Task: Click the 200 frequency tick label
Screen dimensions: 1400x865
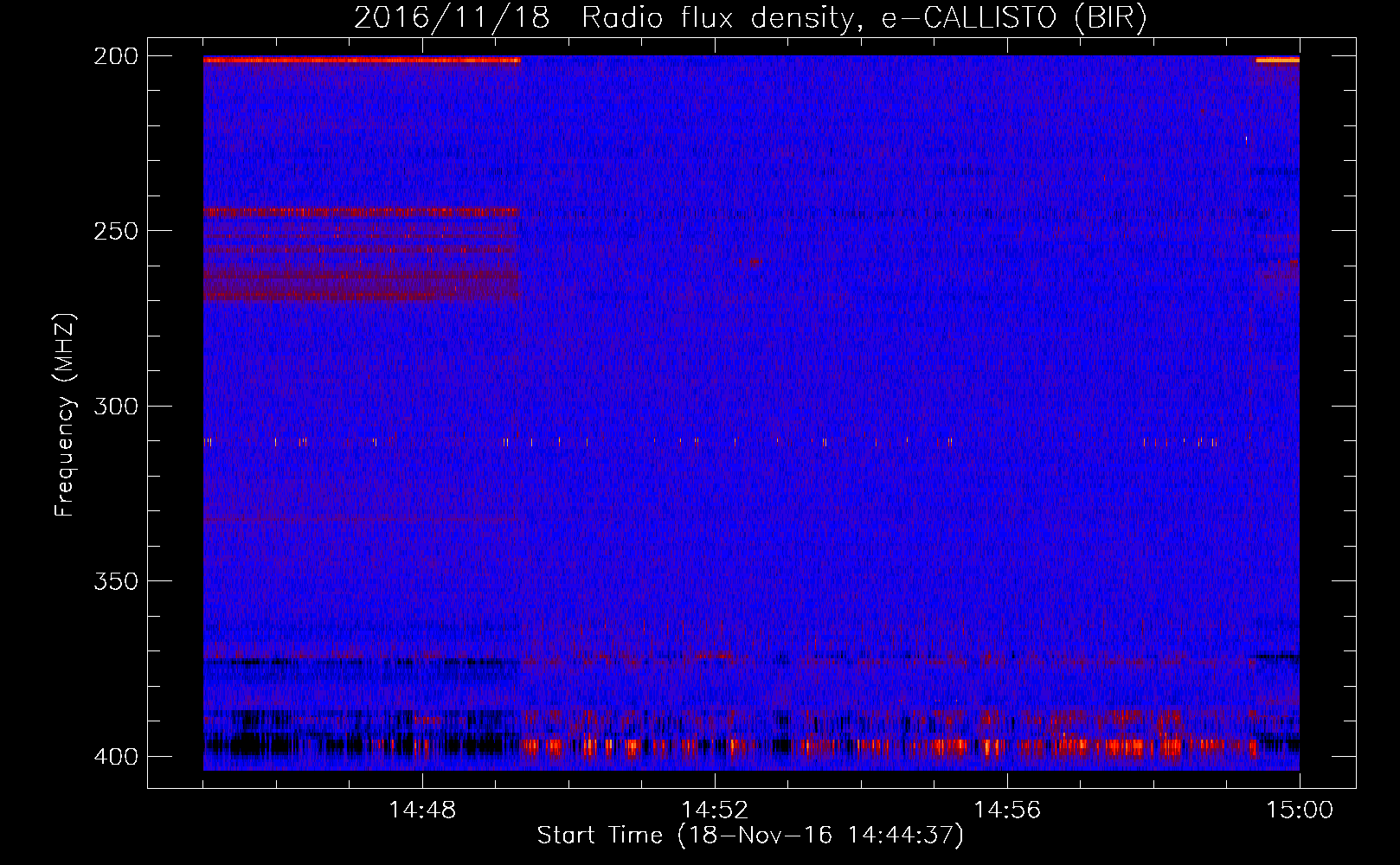Action: click(x=115, y=56)
